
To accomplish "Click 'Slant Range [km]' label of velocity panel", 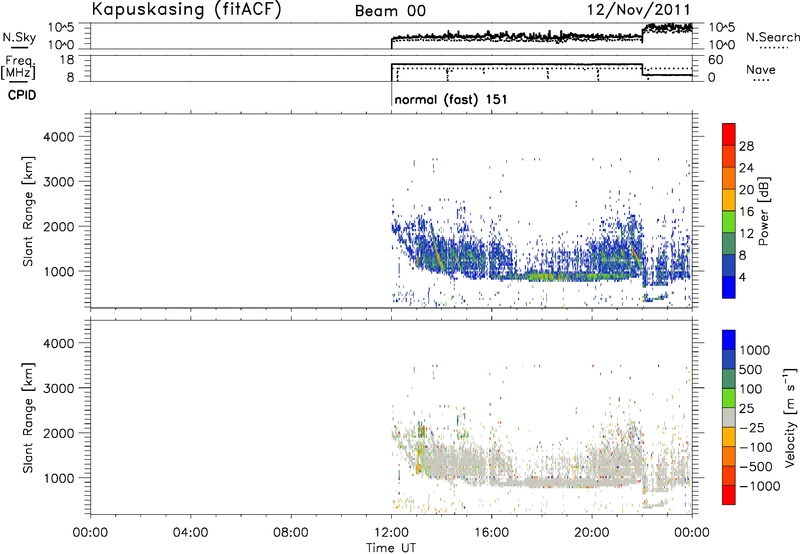I will pyautogui.click(x=28, y=418).
